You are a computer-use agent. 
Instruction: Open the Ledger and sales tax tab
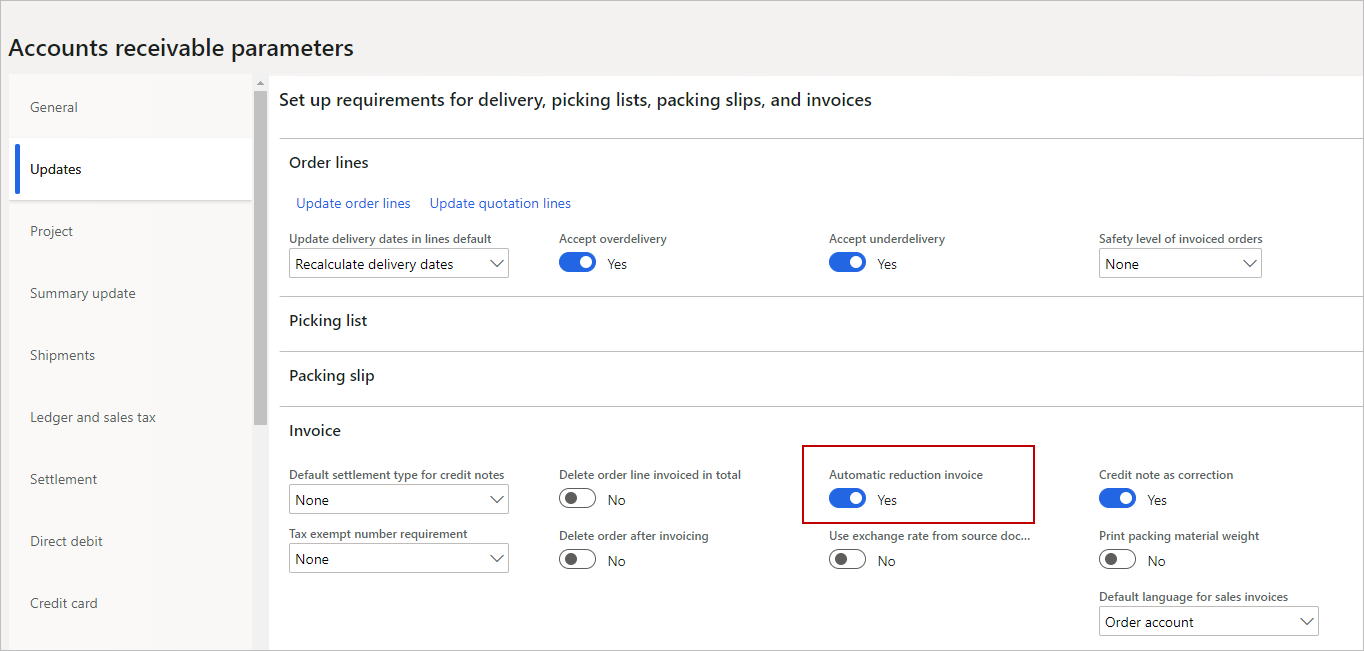(93, 417)
